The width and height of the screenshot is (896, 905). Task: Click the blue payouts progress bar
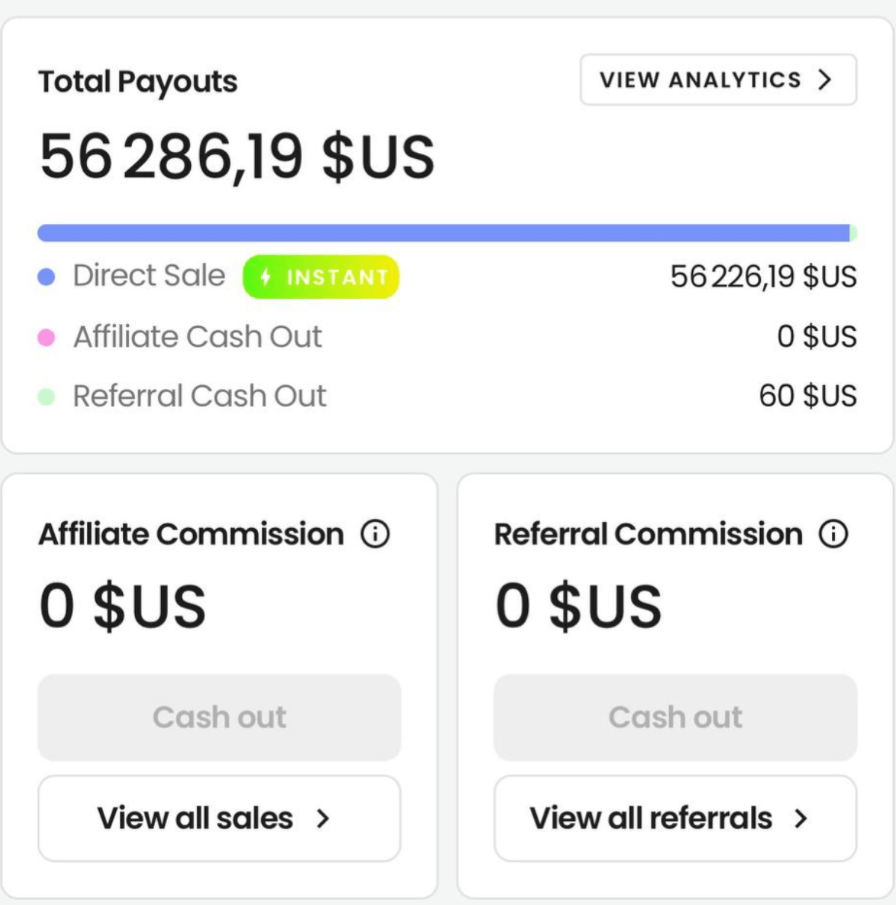click(x=442, y=233)
